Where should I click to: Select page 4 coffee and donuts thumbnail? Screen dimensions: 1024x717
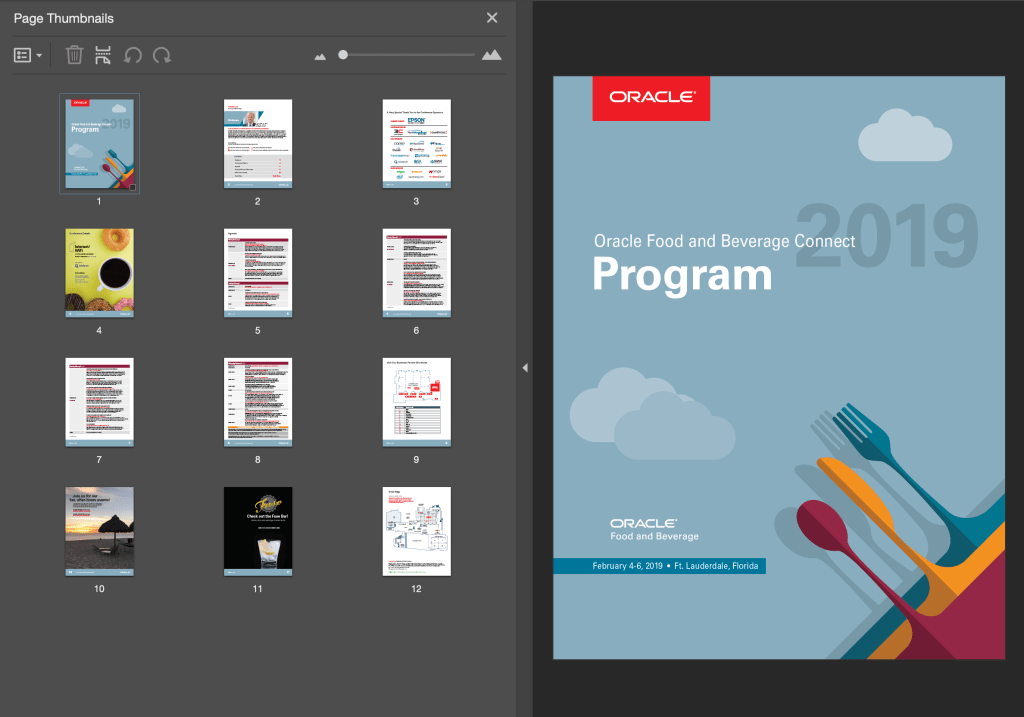pyautogui.click(x=99, y=272)
